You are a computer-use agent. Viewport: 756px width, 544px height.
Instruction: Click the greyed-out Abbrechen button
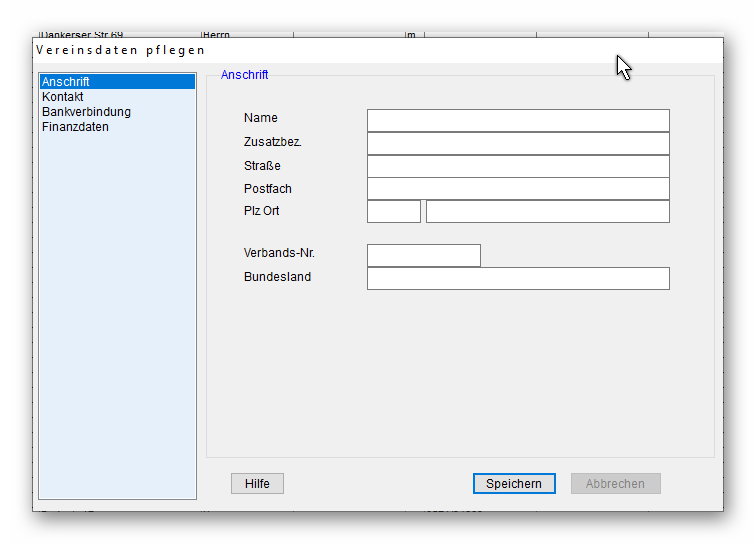click(615, 484)
